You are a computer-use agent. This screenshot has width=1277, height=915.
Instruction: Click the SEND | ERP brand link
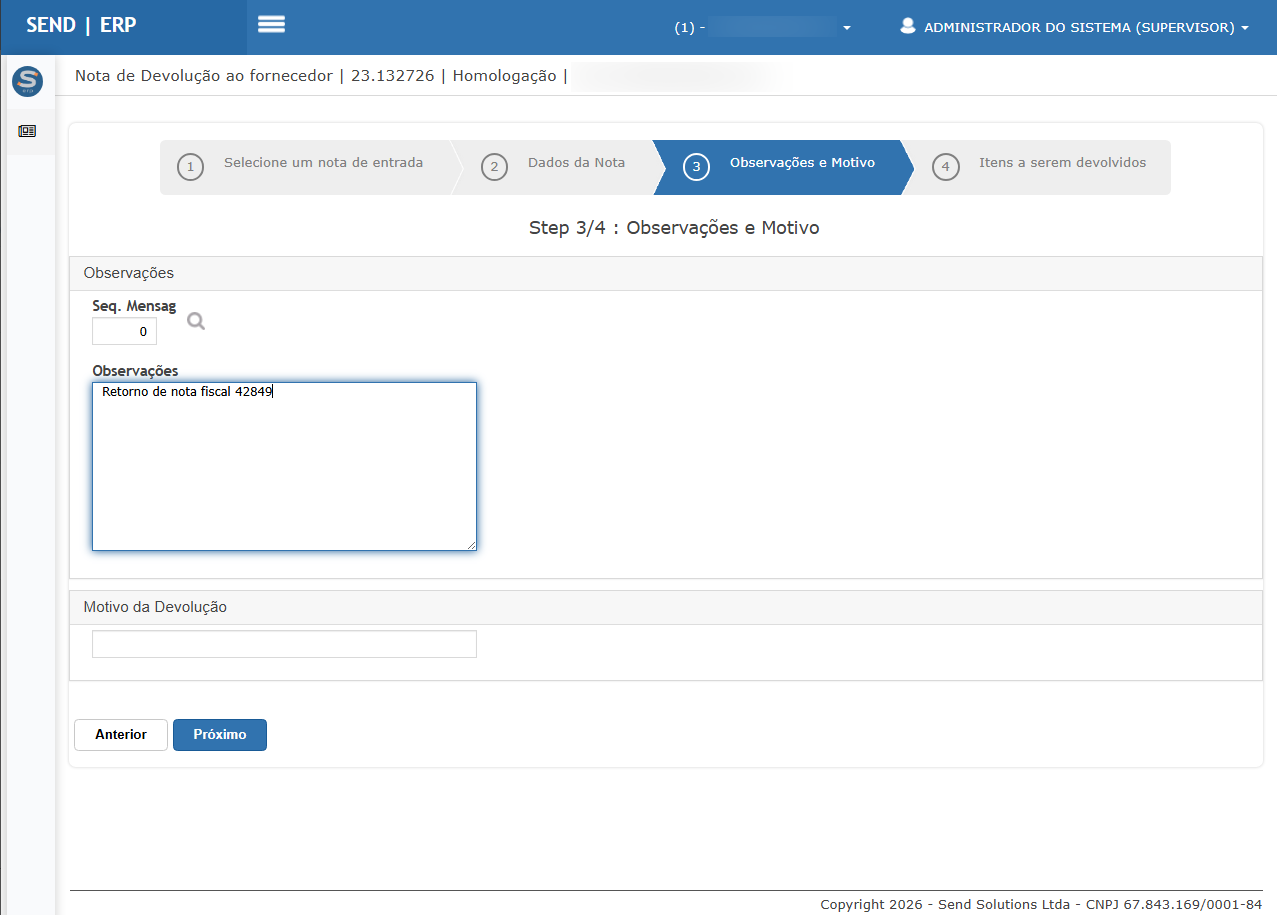click(x=81, y=26)
